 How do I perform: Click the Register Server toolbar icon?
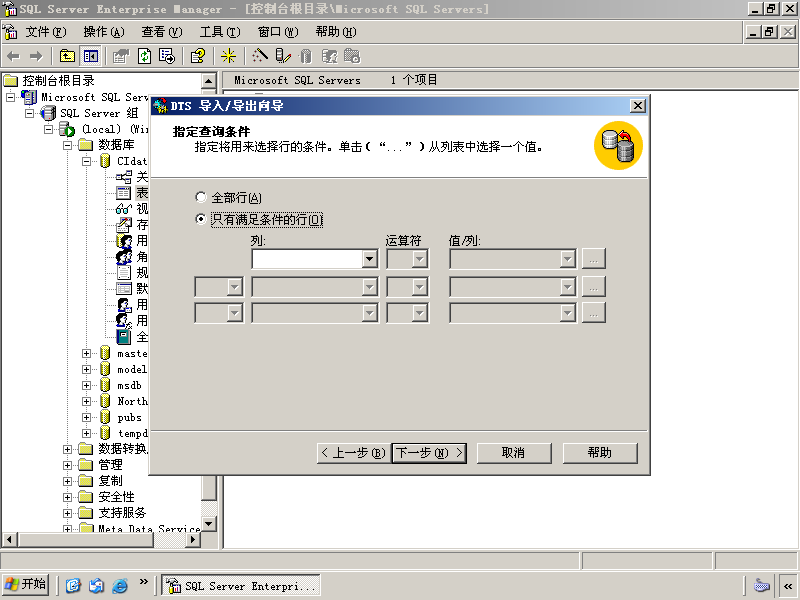(282, 56)
